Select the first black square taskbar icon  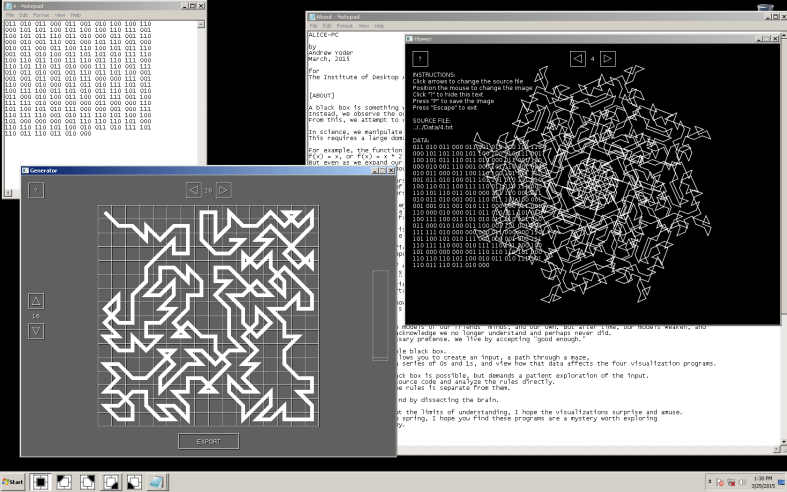(41, 482)
